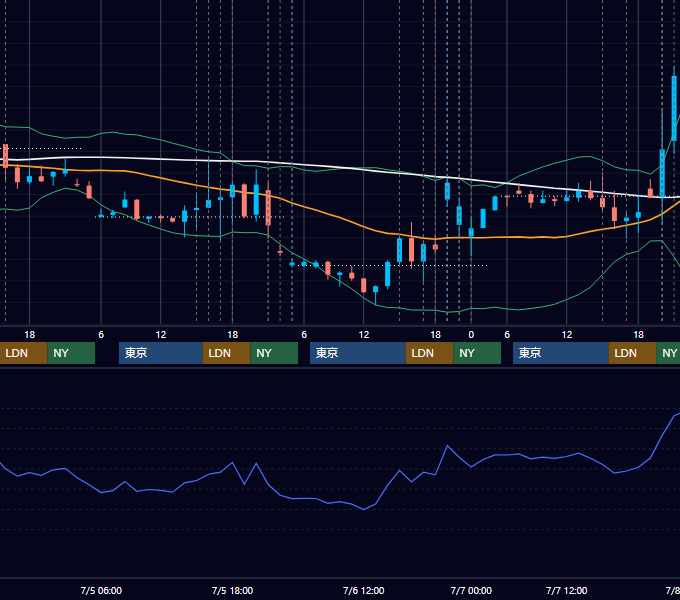Select the LDN session bar on 7/6
680x600 pixels.
point(429,353)
